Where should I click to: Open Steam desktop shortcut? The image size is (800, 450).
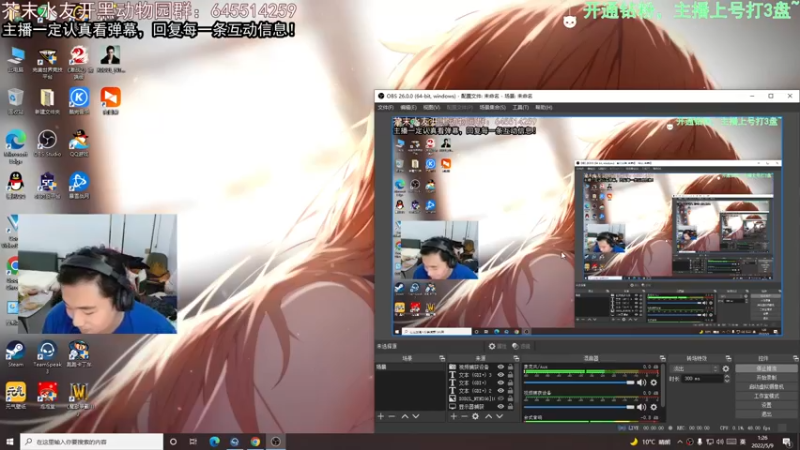[15, 354]
